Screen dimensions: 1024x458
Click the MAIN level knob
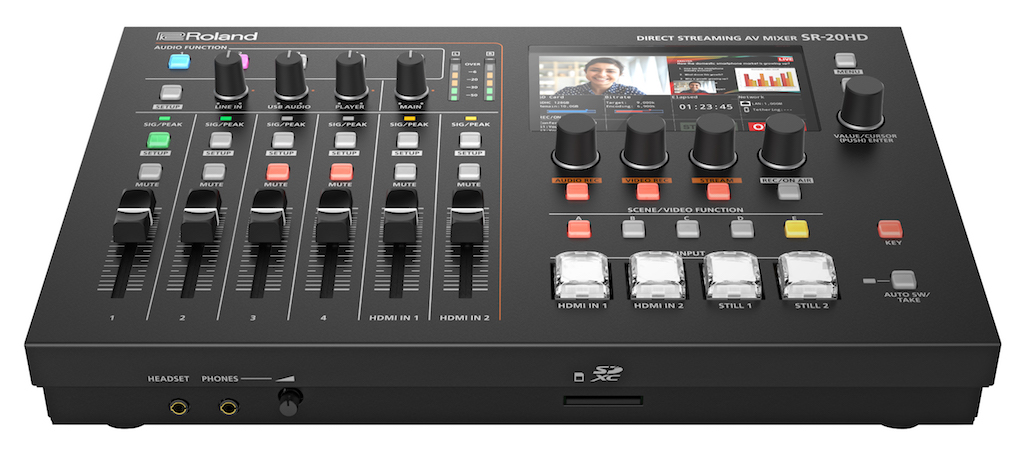pyautogui.click(x=411, y=74)
